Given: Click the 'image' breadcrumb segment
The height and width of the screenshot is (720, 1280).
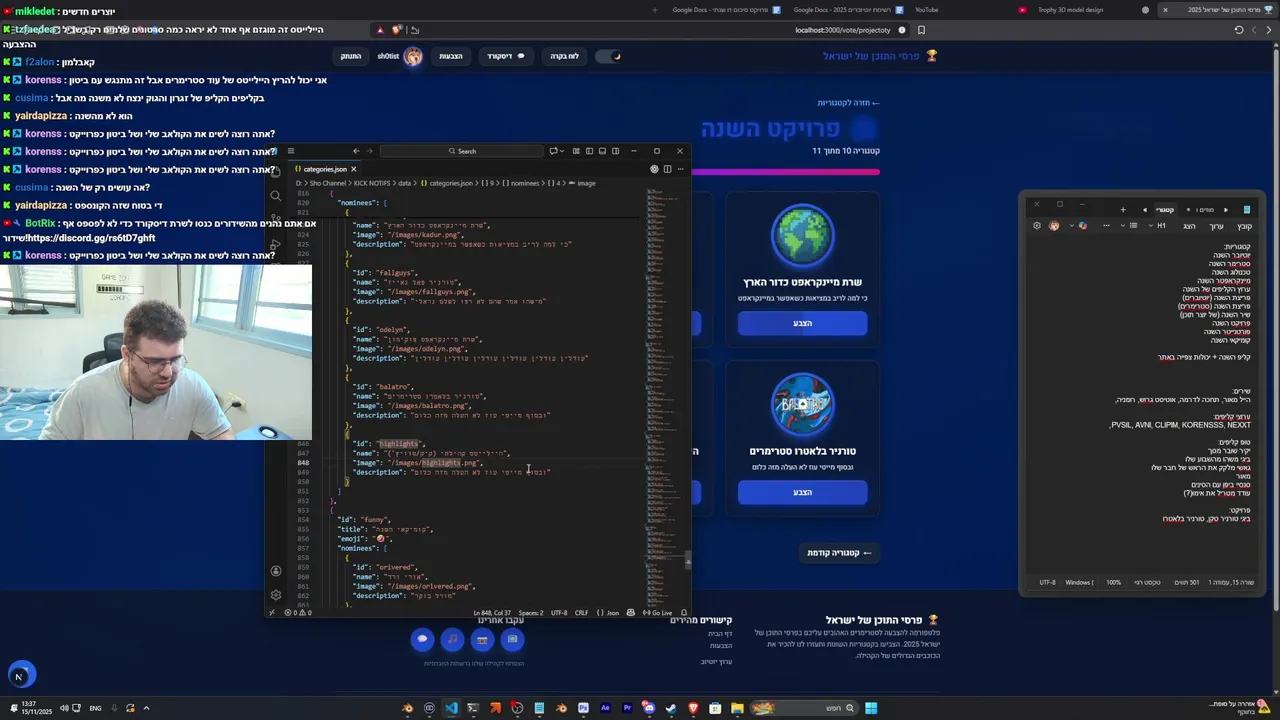Looking at the screenshot, I should [x=582, y=183].
